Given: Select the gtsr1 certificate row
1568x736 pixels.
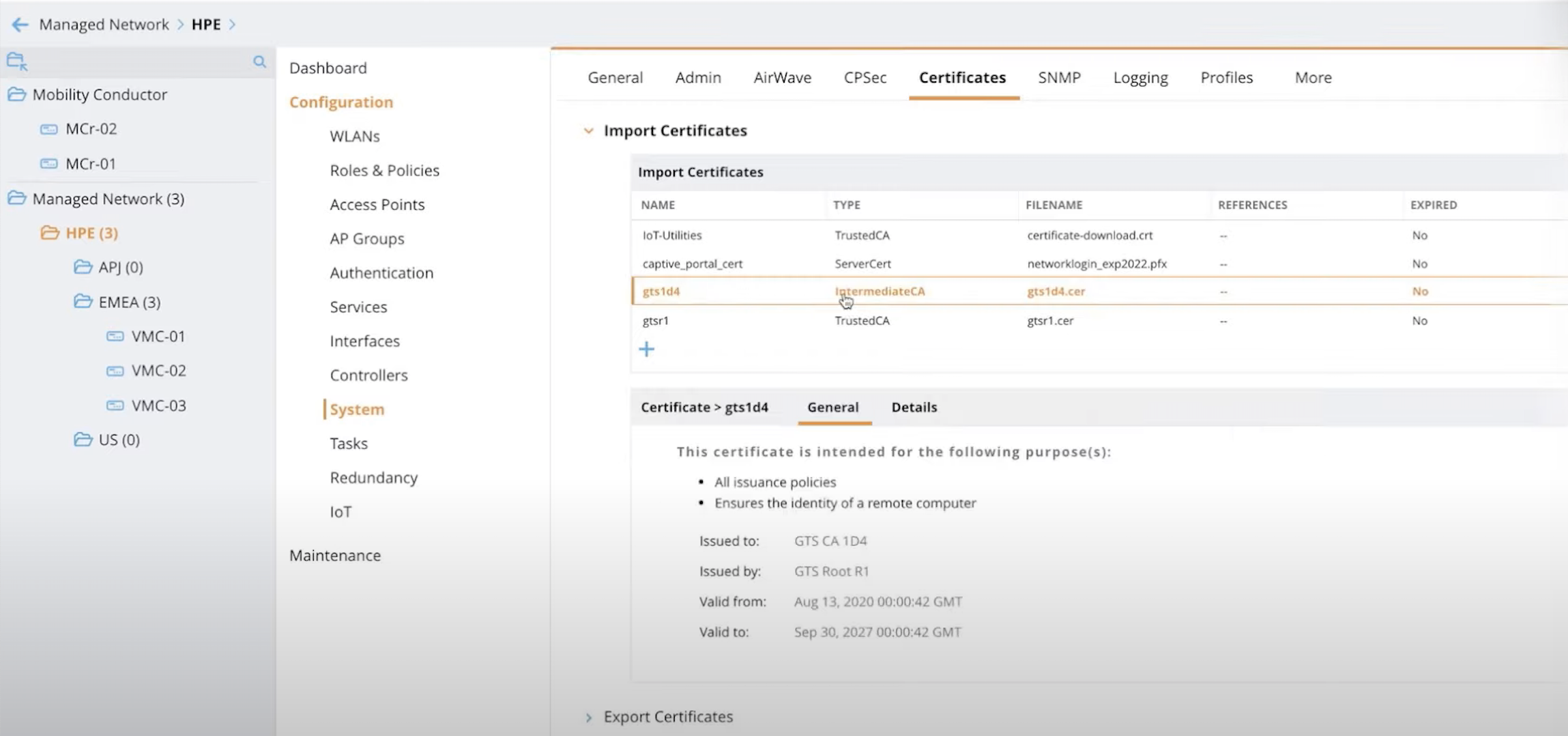Looking at the screenshot, I should [x=1099, y=321].
